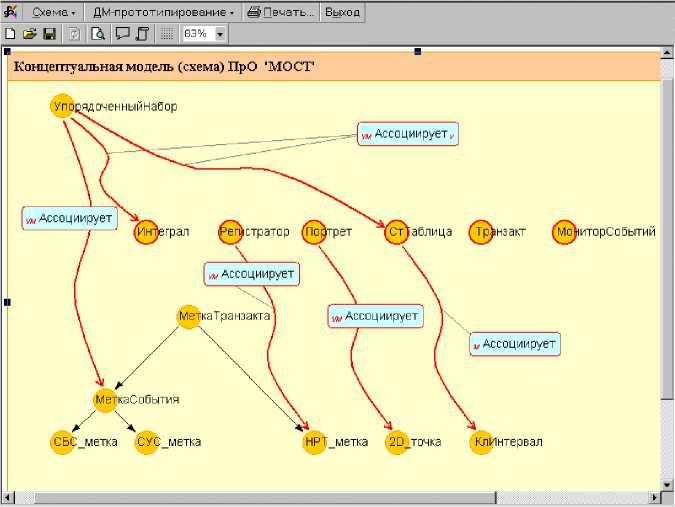This screenshot has width=675, height=507.
Task: Select the МеткаТранзакта node
Action: pos(188,316)
